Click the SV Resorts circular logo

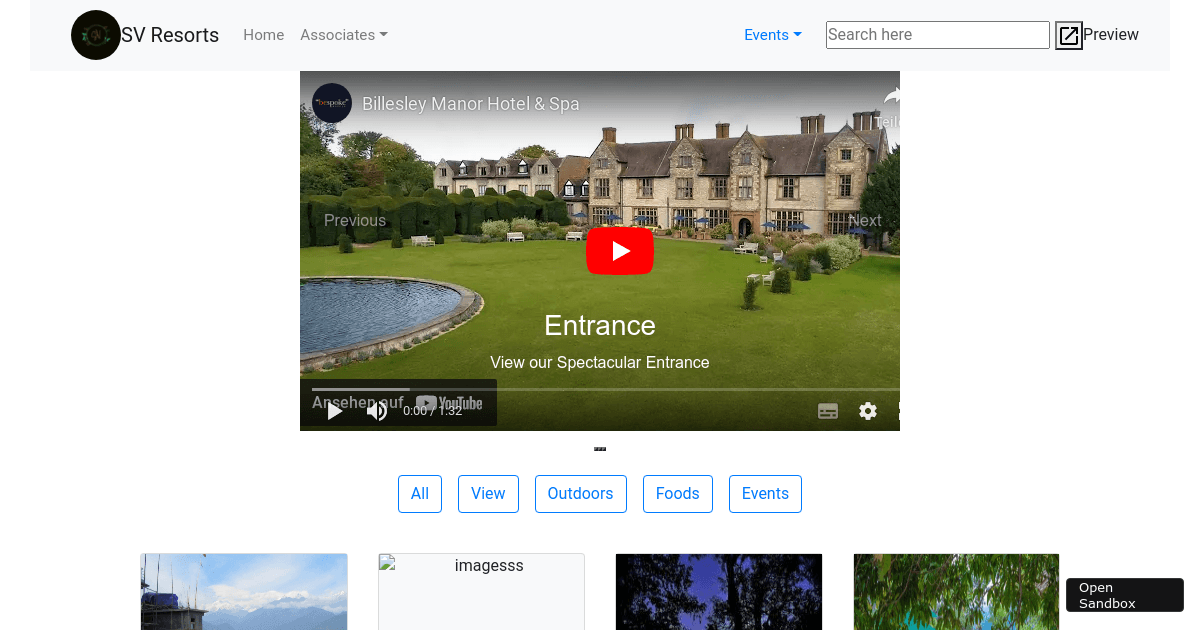click(x=96, y=35)
